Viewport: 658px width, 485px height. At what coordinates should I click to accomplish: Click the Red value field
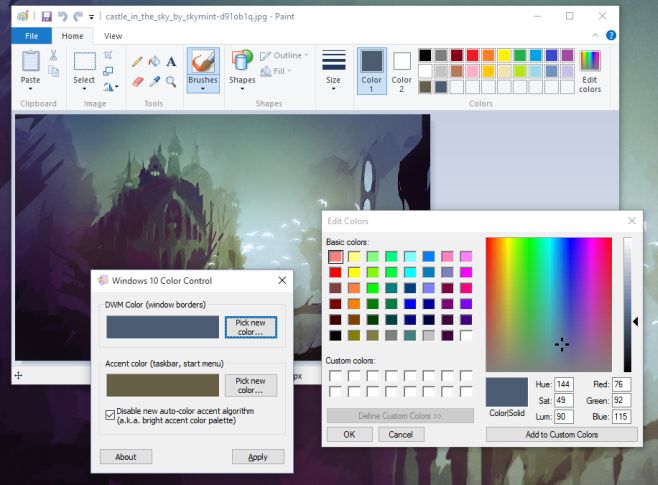click(x=621, y=384)
